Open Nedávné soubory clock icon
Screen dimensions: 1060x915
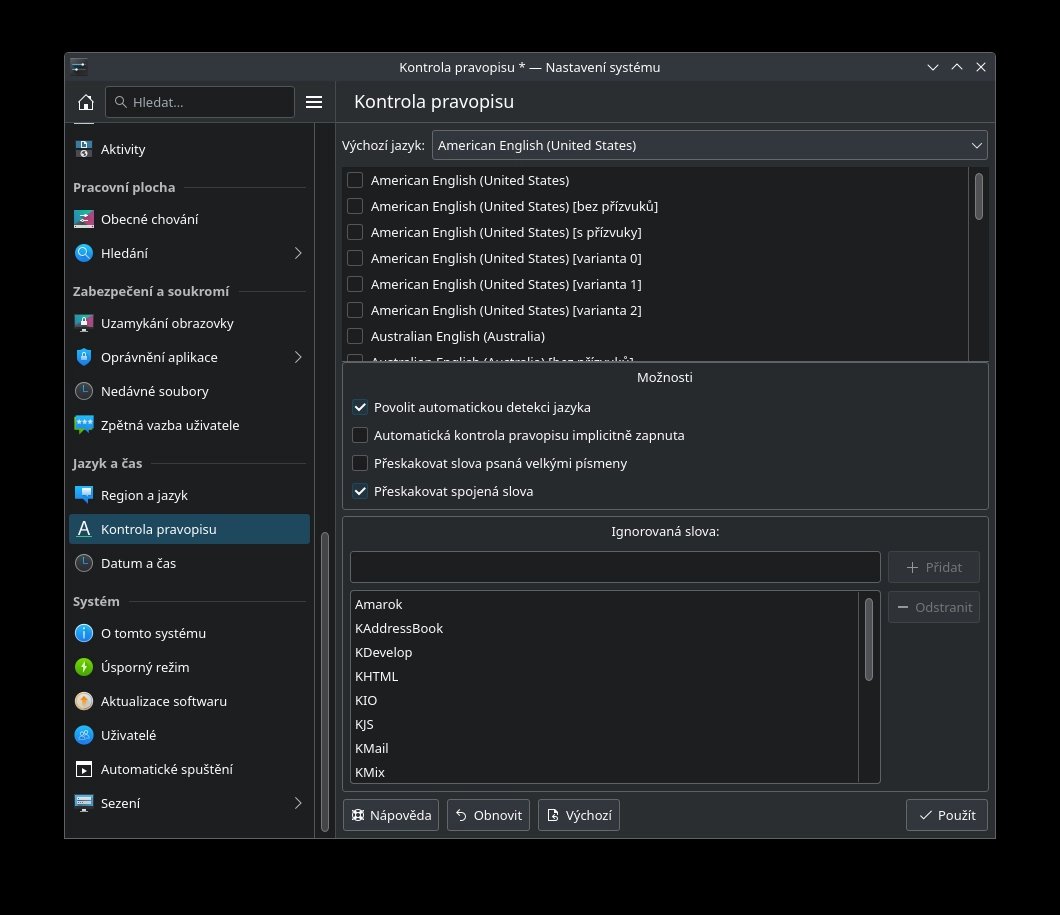click(x=84, y=391)
